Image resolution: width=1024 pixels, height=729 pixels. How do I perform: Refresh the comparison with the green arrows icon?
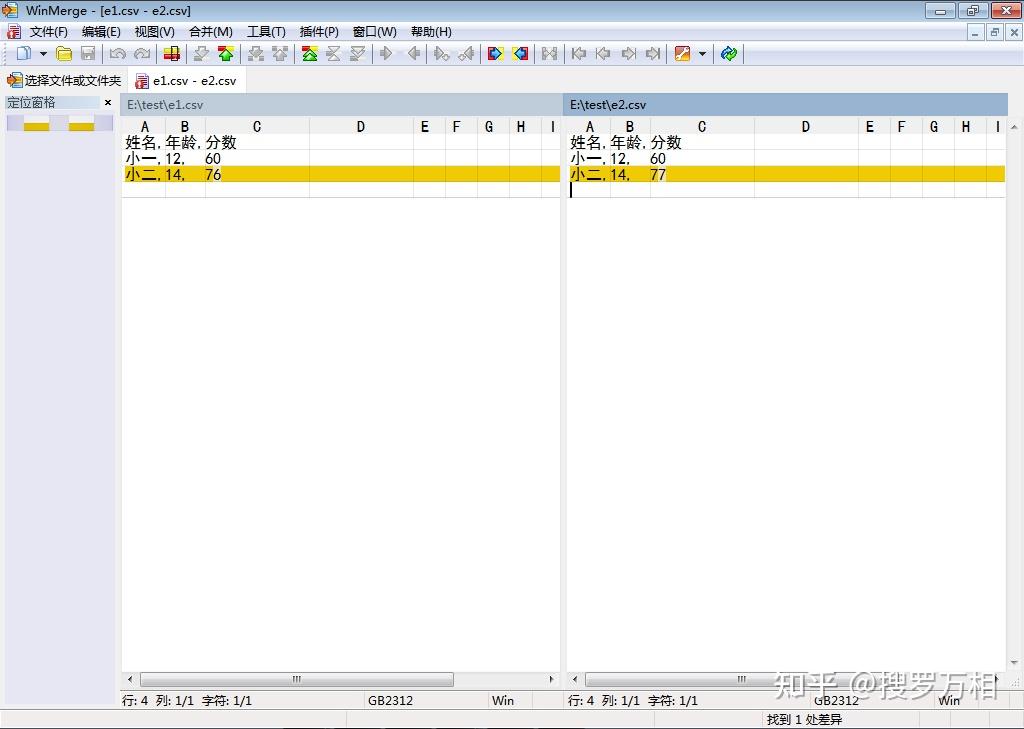[x=729, y=53]
